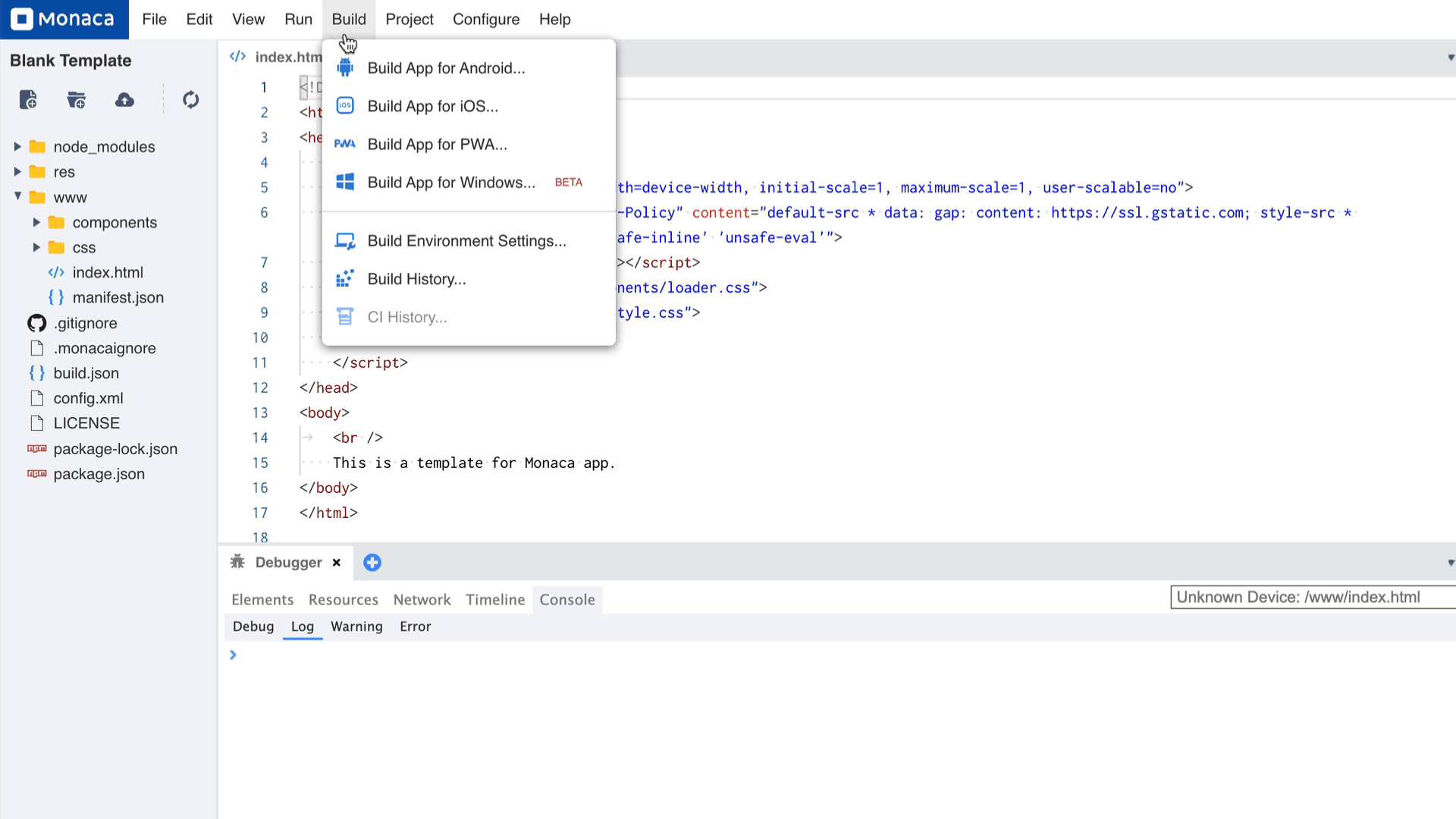Expand the node_modules folder

(17, 146)
